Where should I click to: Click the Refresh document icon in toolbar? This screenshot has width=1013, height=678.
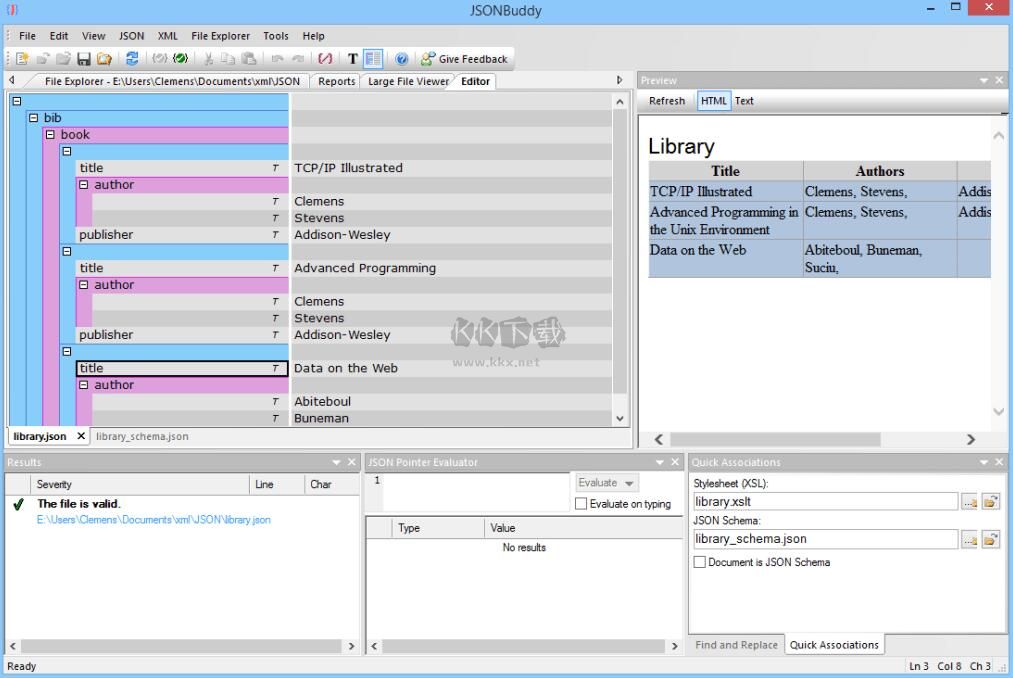pos(133,58)
